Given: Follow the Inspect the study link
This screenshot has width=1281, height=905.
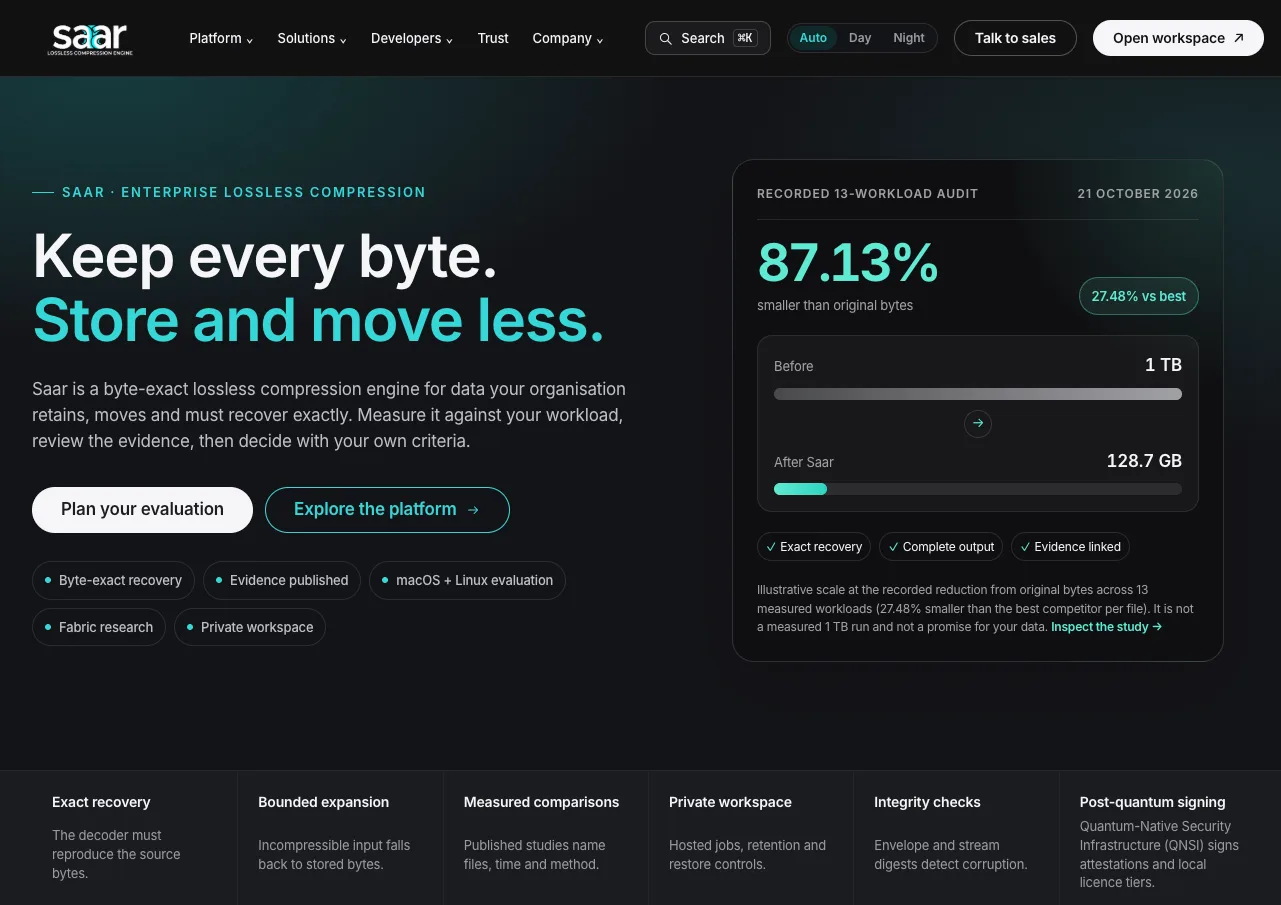Looking at the screenshot, I should pos(1106,627).
